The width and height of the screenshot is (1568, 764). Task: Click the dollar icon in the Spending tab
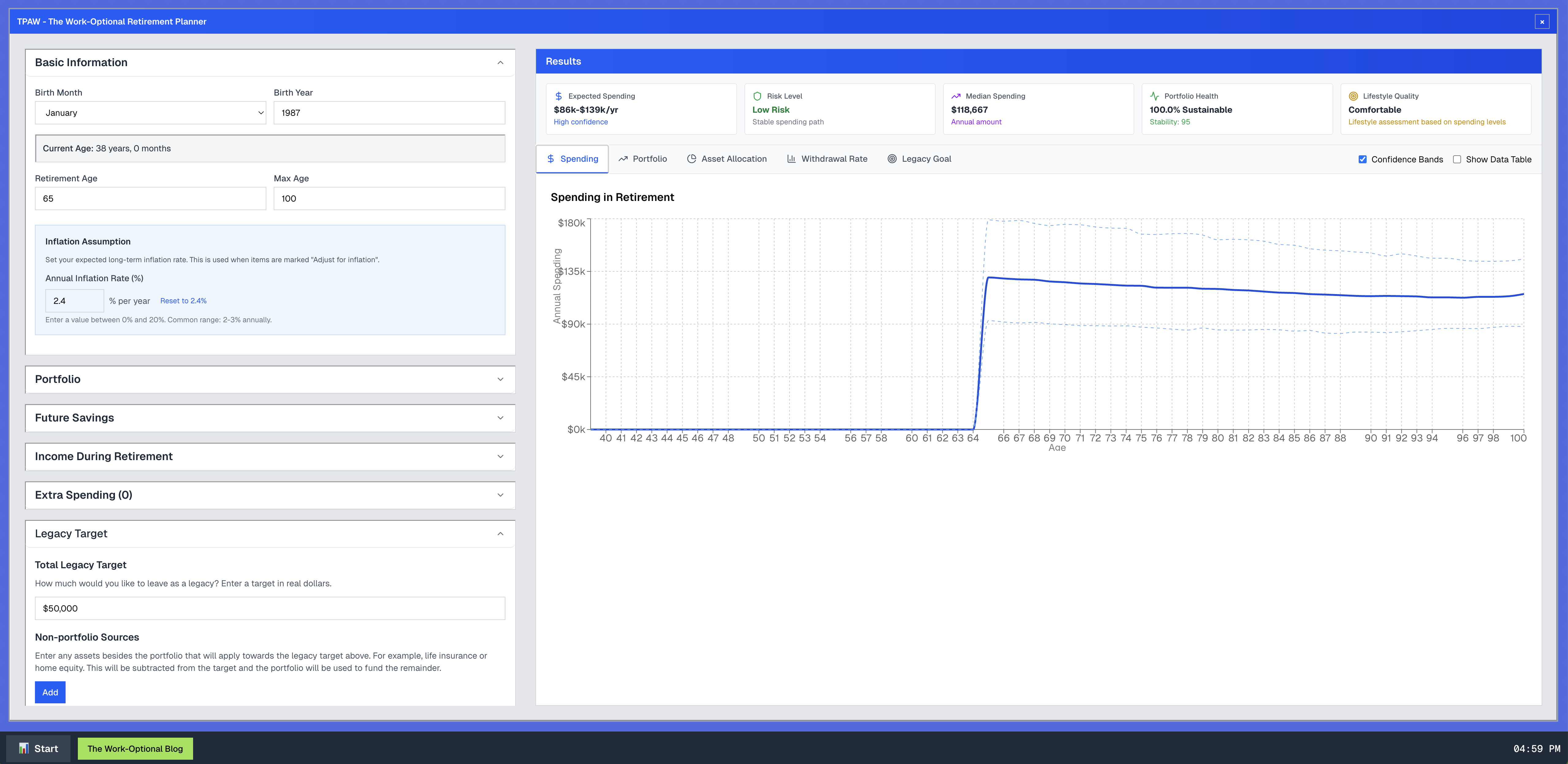550,159
